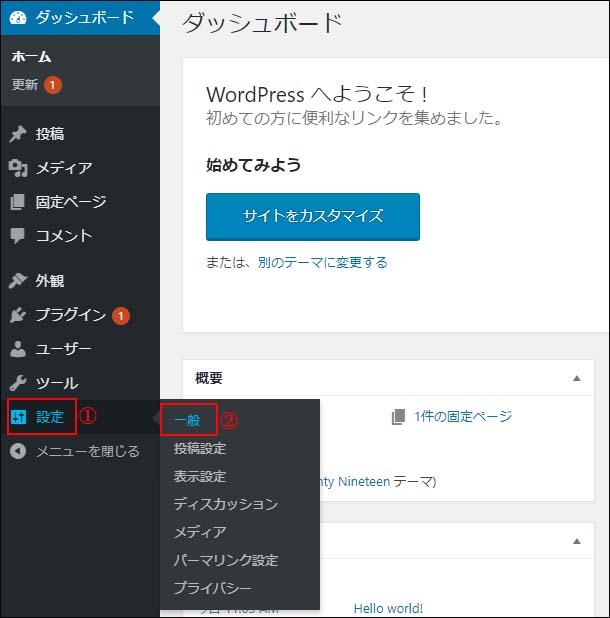610x618 pixels.
Task: Select 表示設定 in the settings flyout
Action: pyautogui.click(x=200, y=477)
